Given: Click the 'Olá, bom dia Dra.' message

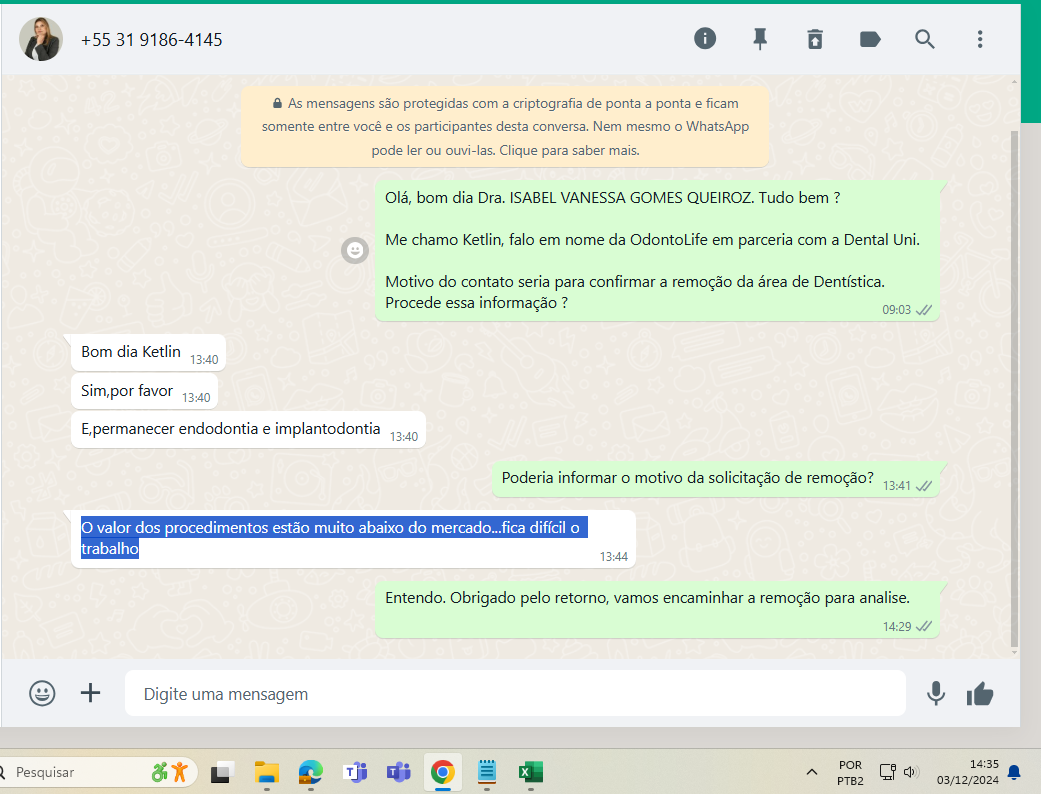Looking at the screenshot, I should coord(657,251).
